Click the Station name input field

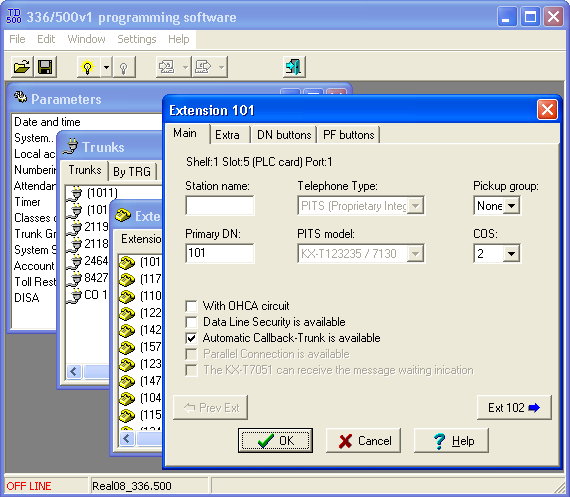(x=220, y=206)
